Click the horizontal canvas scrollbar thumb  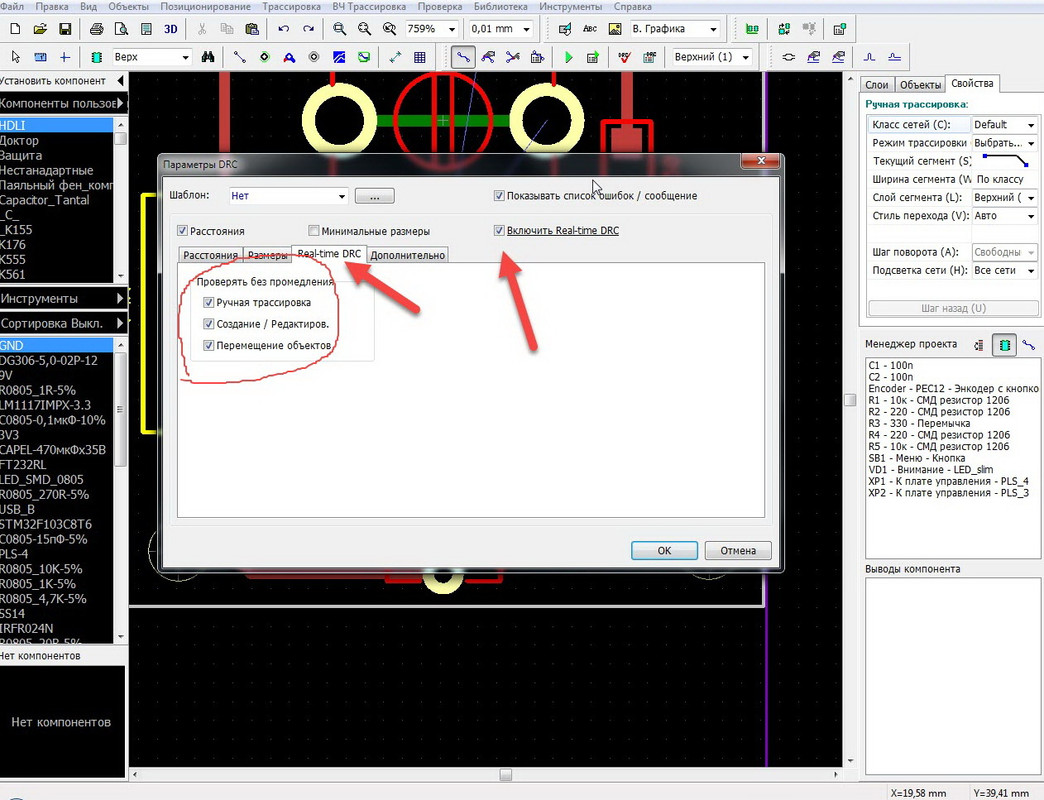(x=506, y=775)
